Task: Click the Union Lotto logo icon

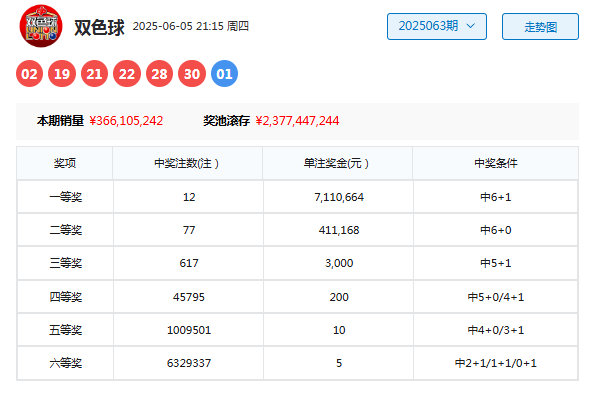Action: click(x=41, y=26)
